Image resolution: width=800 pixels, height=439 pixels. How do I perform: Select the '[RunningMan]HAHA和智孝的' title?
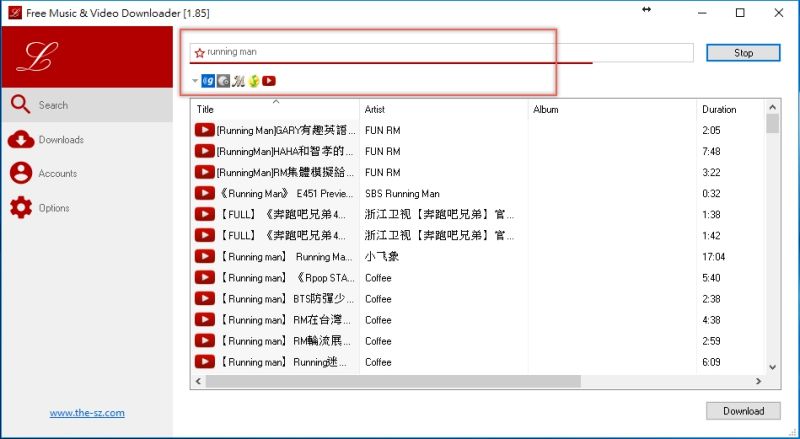pyautogui.click(x=285, y=152)
